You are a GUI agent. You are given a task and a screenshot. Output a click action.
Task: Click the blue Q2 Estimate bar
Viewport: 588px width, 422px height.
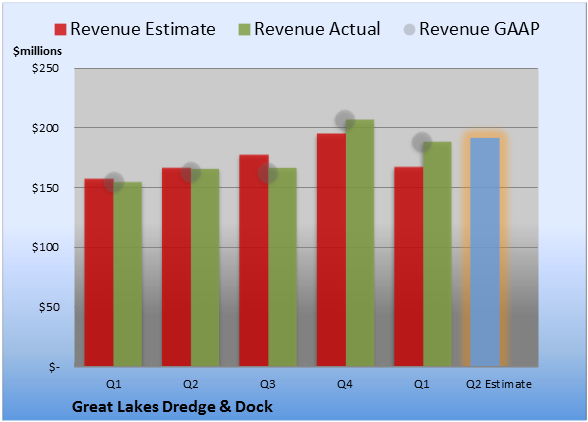485,252
